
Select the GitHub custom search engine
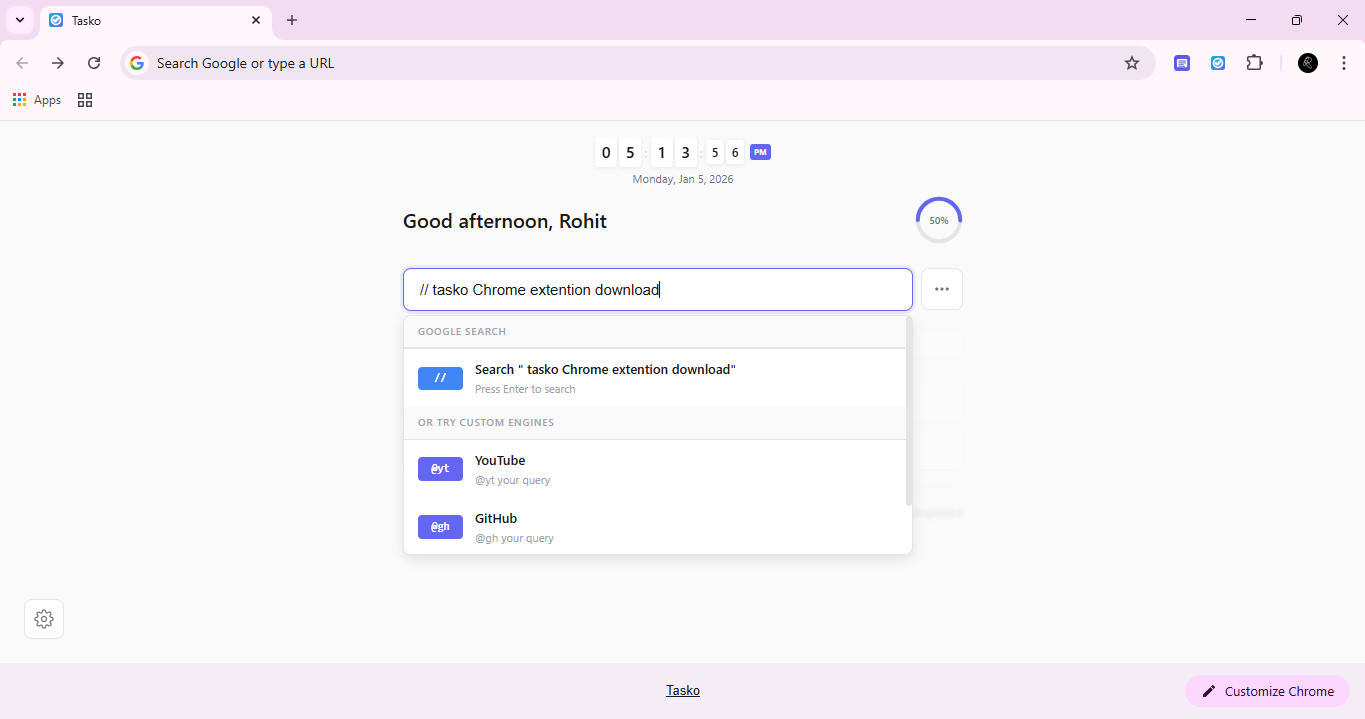pyautogui.click(x=655, y=527)
